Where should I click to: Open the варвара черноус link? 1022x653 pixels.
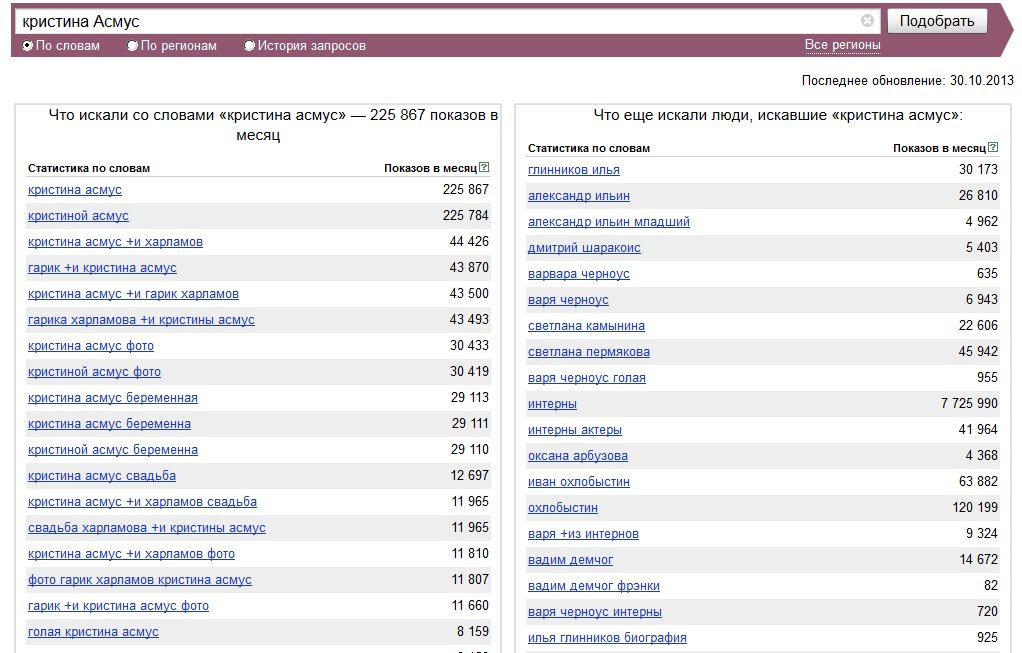point(579,274)
